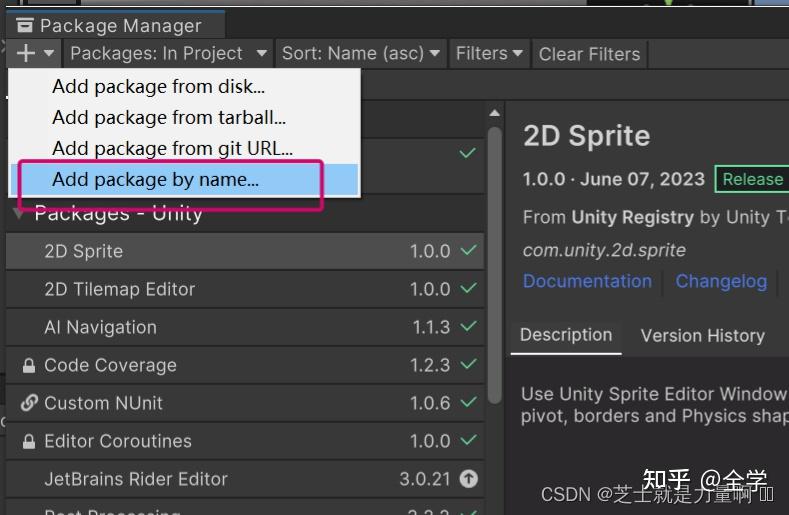Select the Editor Coroutines package
Image resolution: width=789 pixels, height=515 pixels.
(x=245, y=441)
